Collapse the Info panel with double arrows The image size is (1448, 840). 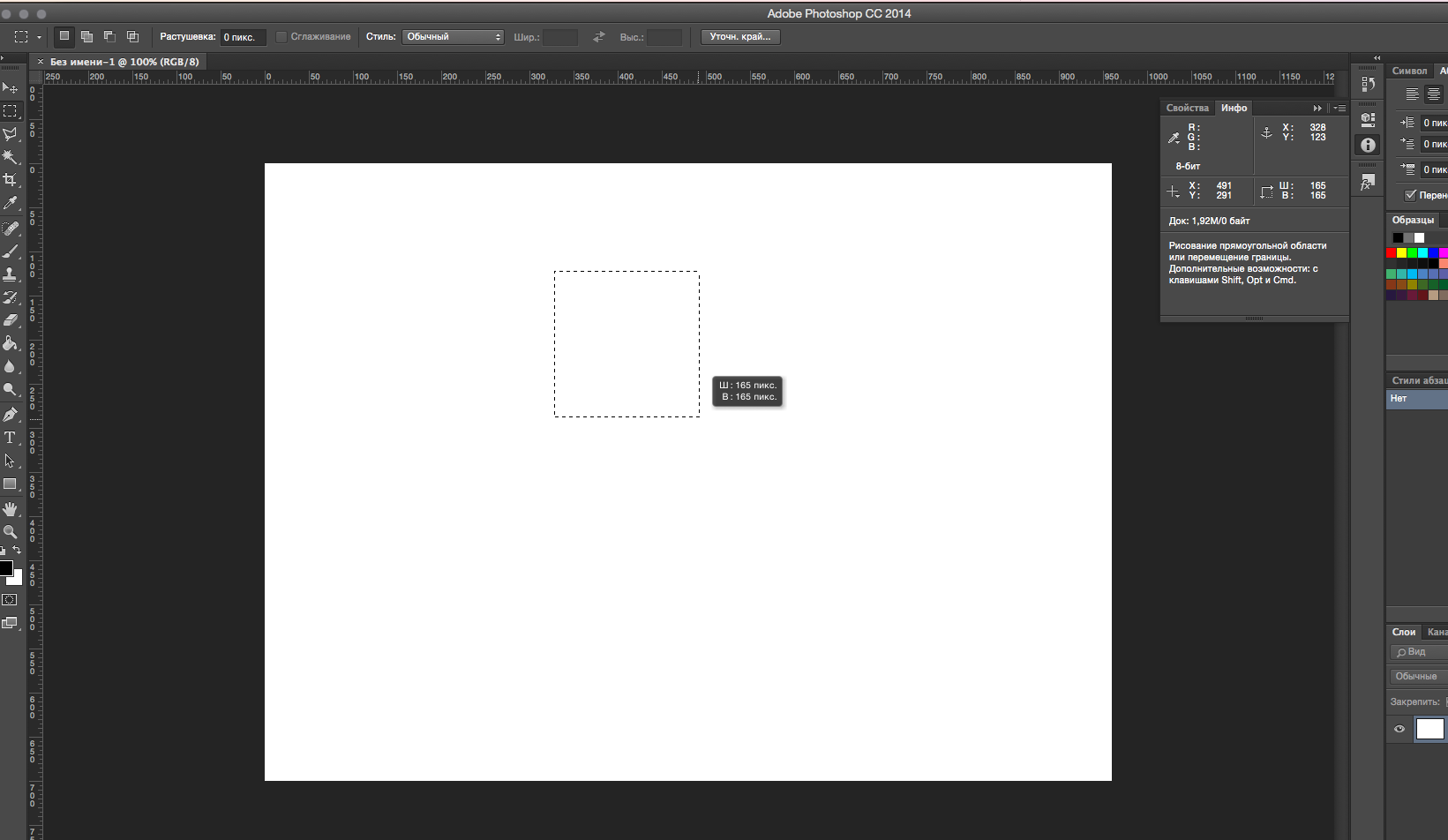(x=1317, y=108)
